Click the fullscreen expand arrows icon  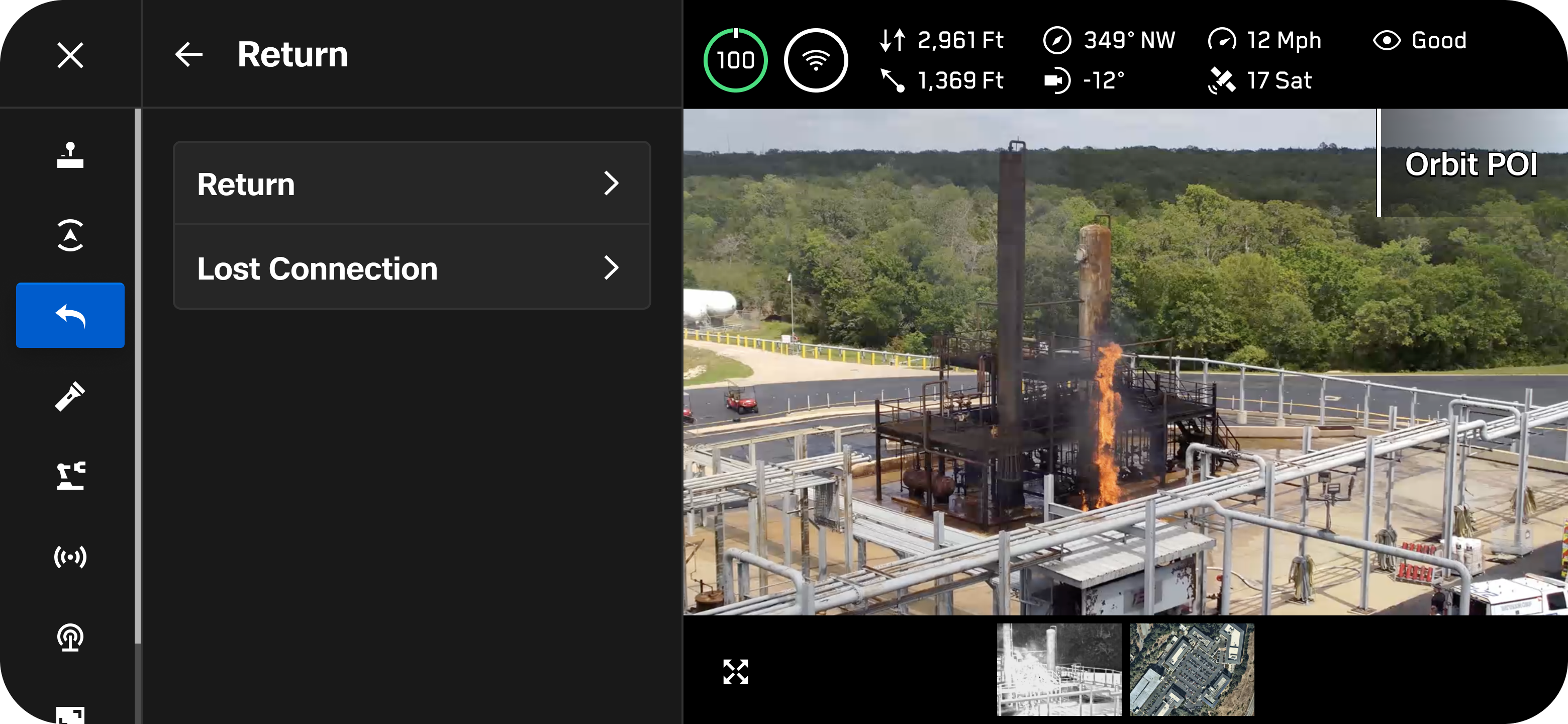[735, 672]
